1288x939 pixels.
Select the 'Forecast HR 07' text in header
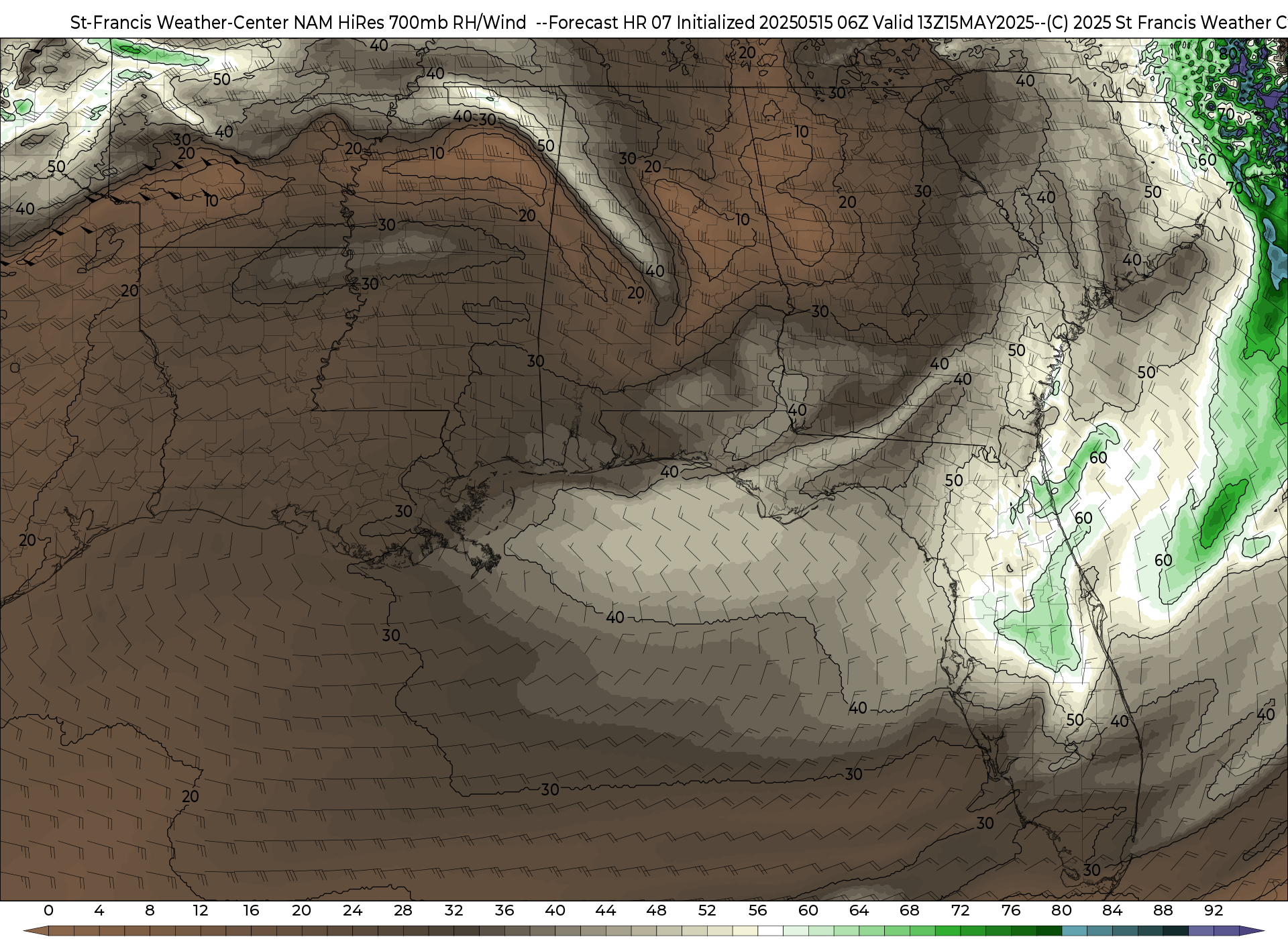(610, 23)
